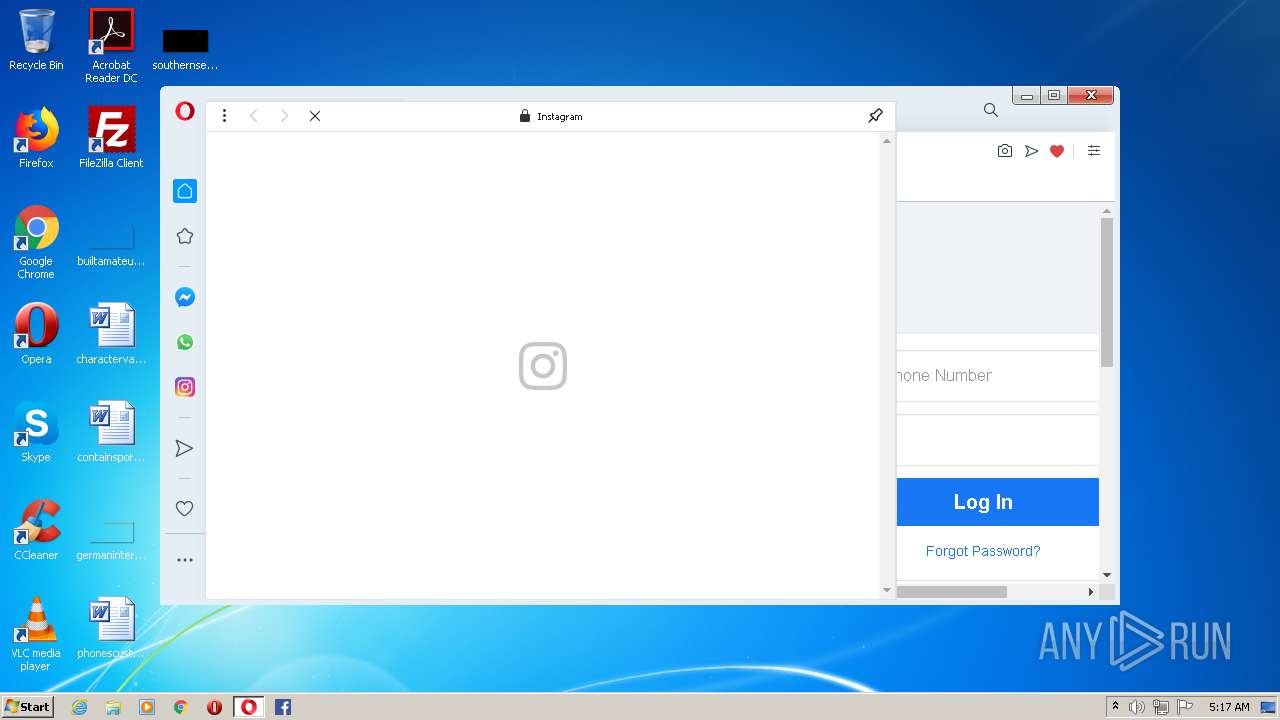This screenshot has height=720, width=1280.
Task: Open Bookmarks star in Opera sidebar
Action: coord(184,236)
